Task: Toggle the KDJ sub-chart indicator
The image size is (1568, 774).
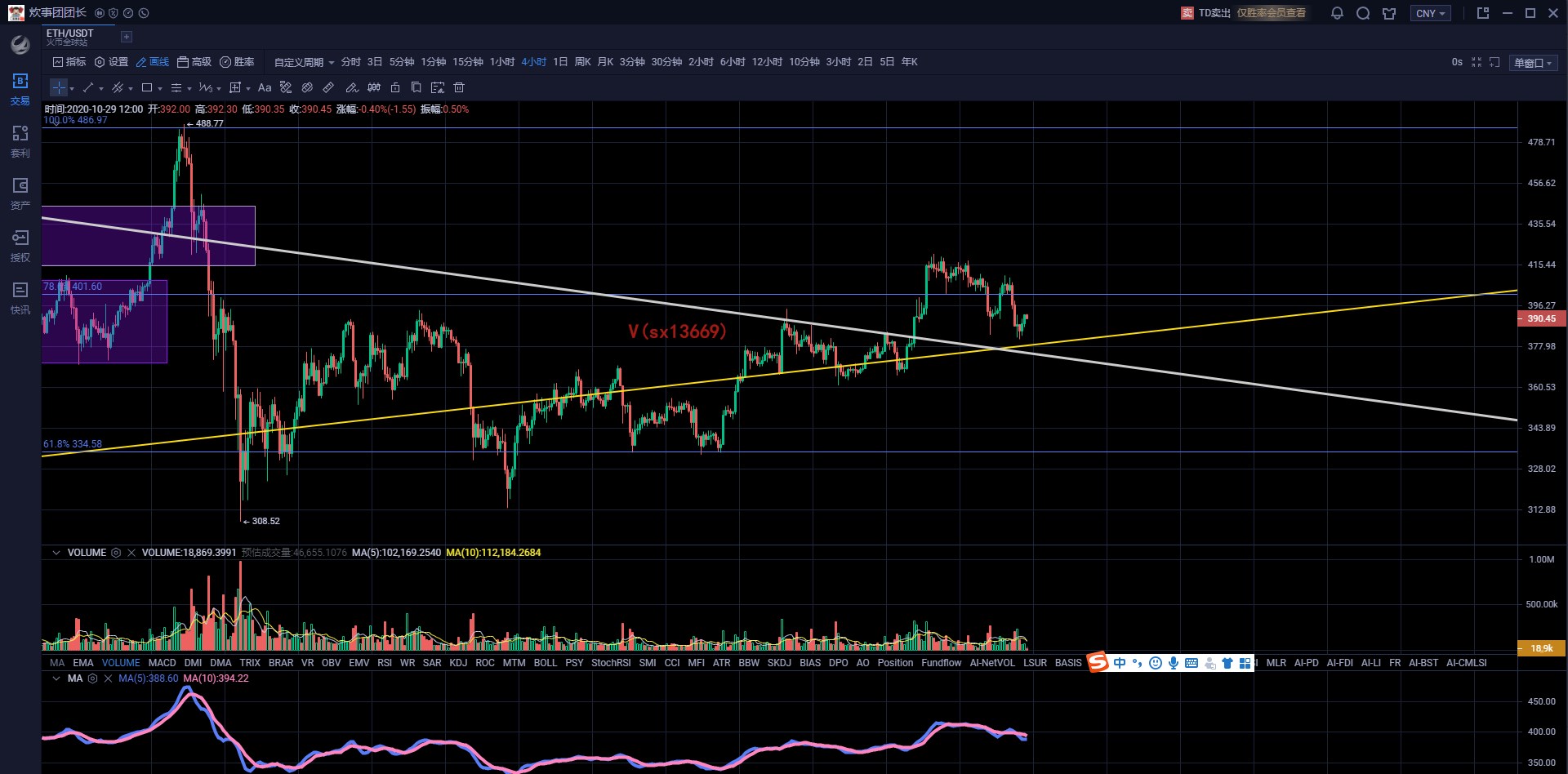Action: [458, 663]
